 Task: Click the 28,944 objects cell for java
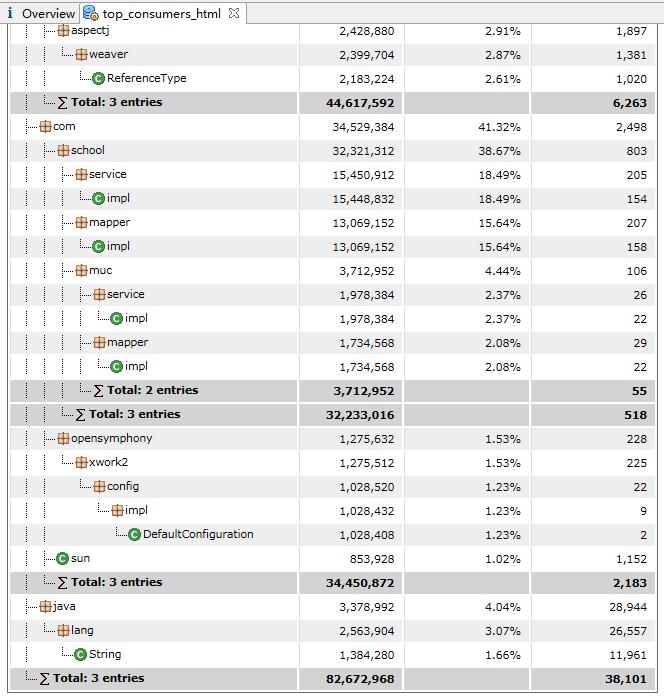pos(628,607)
